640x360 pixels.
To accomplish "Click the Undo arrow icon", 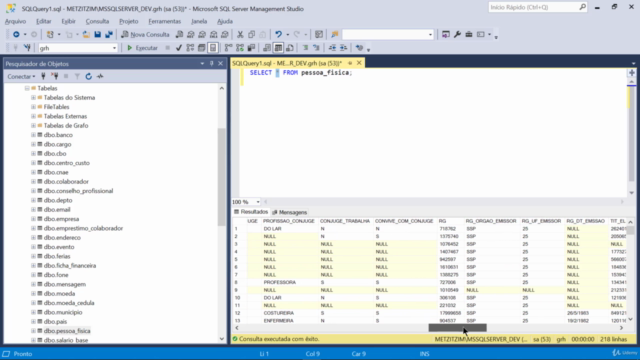I will coord(278,35).
